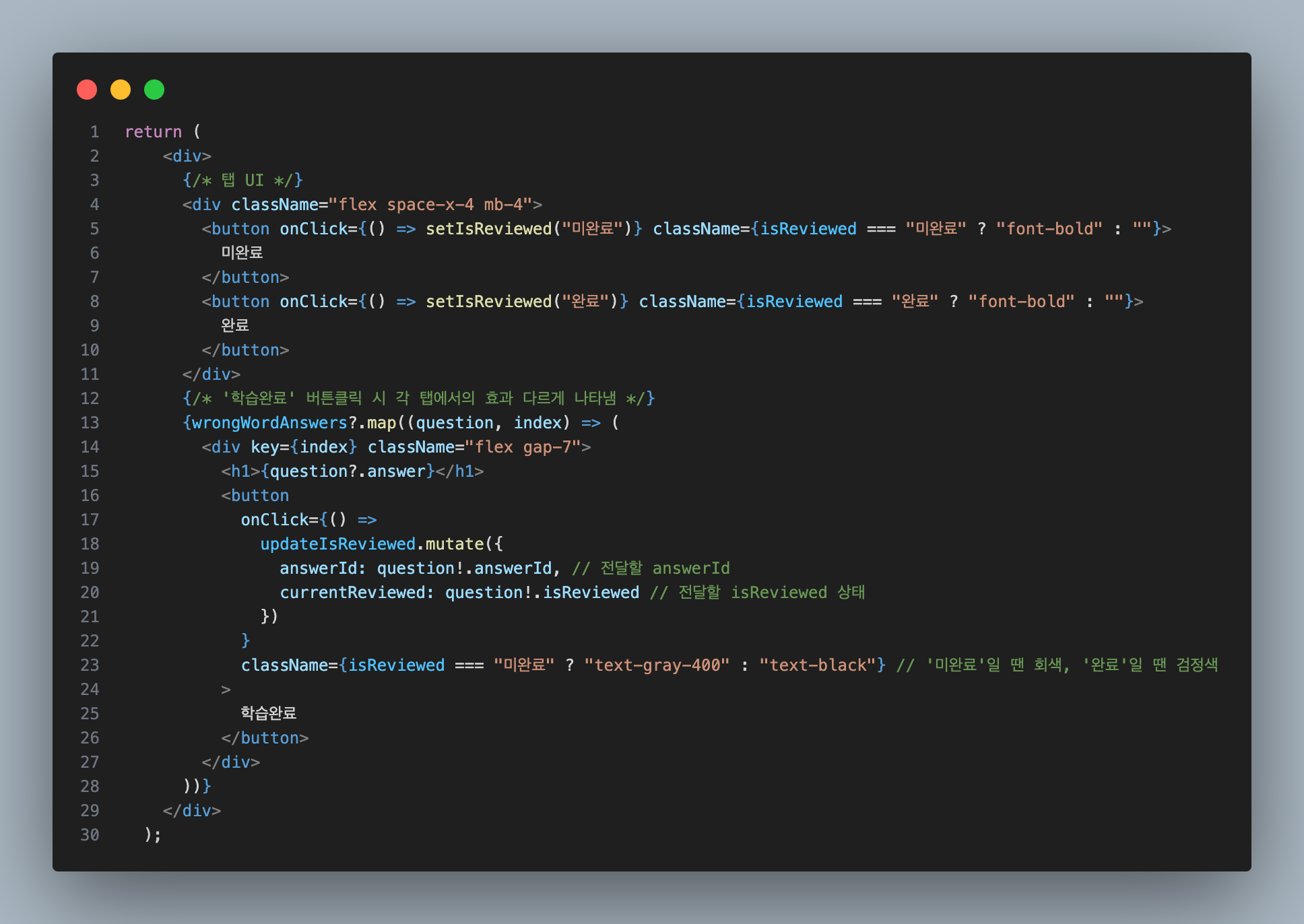This screenshot has height=924, width=1304.
Task: Click question?.answer expression in h1
Action: [348, 471]
